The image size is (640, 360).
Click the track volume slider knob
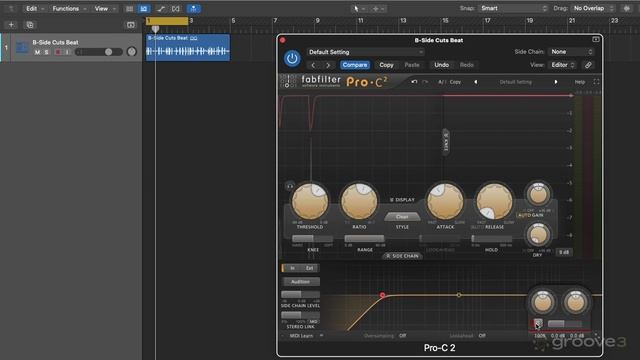tap(108, 52)
